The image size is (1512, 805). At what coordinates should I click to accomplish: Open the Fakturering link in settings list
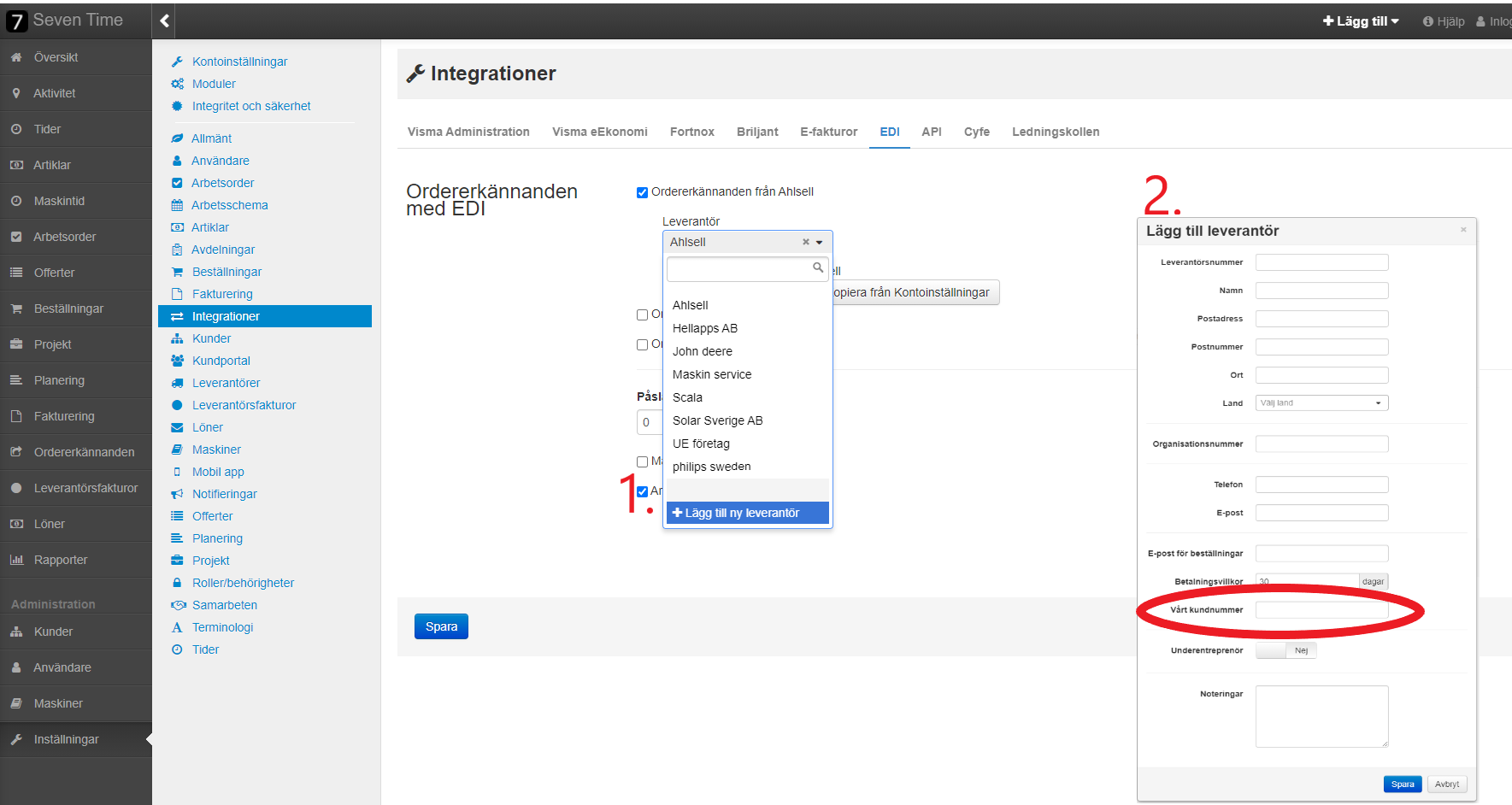click(222, 294)
